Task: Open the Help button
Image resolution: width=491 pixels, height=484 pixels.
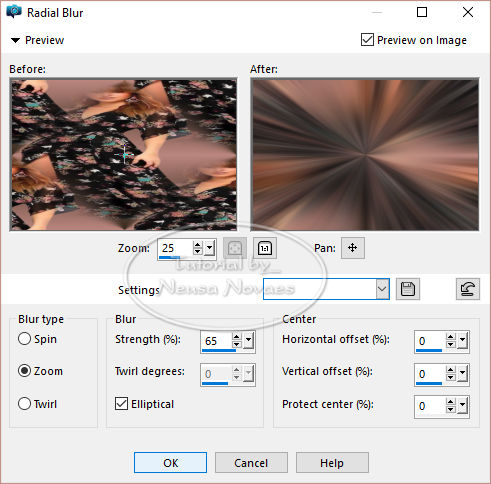Action: (332, 463)
